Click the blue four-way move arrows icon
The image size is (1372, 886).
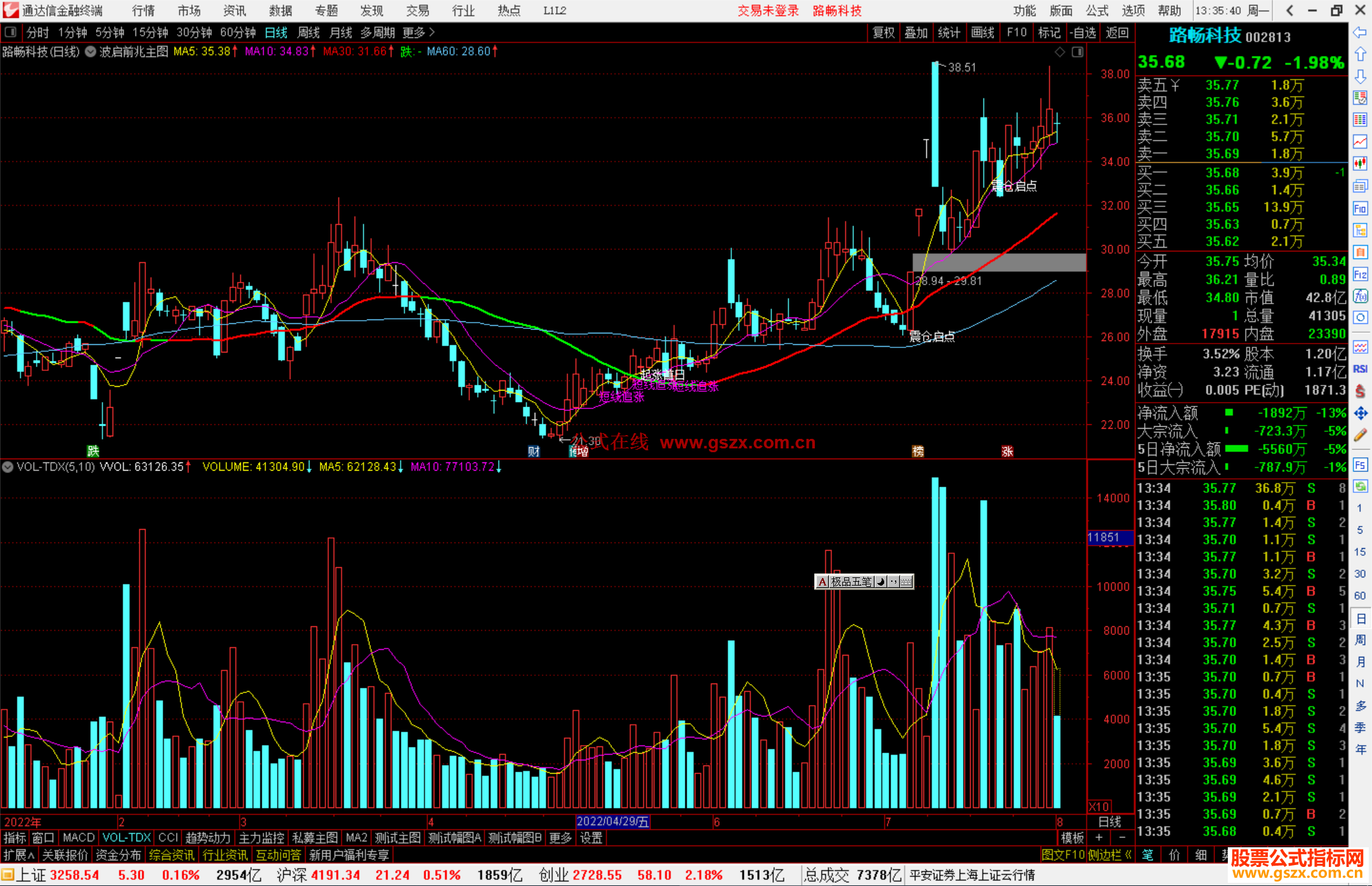click(x=1360, y=413)
